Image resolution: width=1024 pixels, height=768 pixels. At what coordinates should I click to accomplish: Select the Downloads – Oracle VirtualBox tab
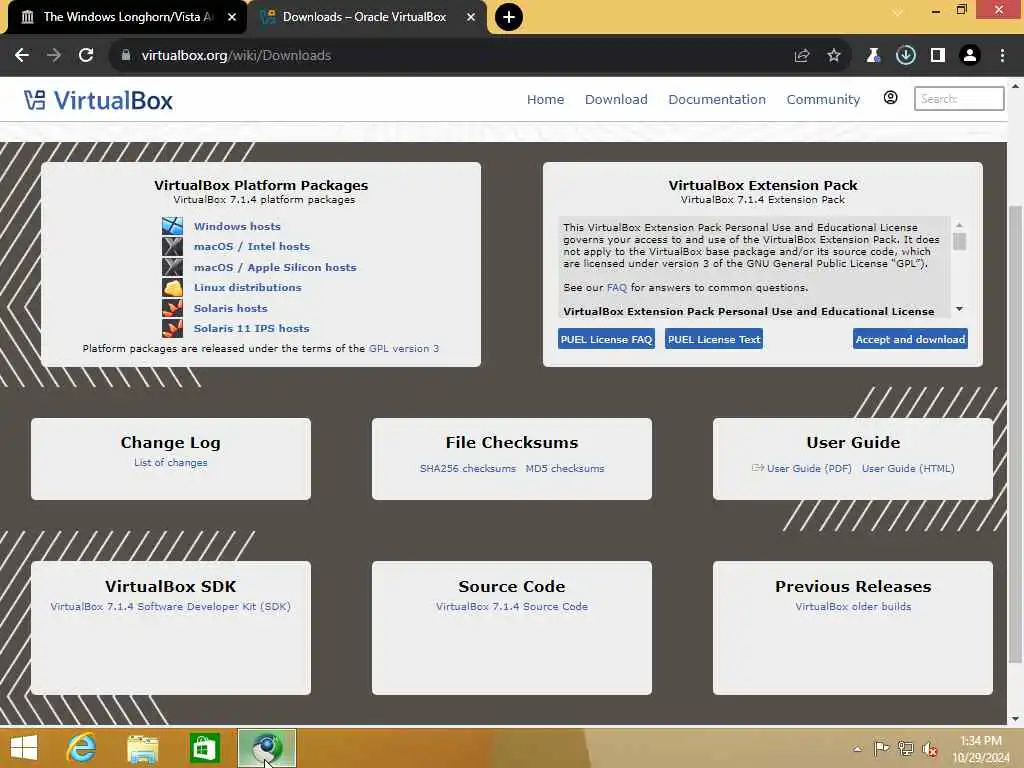(x=364, y=17)
